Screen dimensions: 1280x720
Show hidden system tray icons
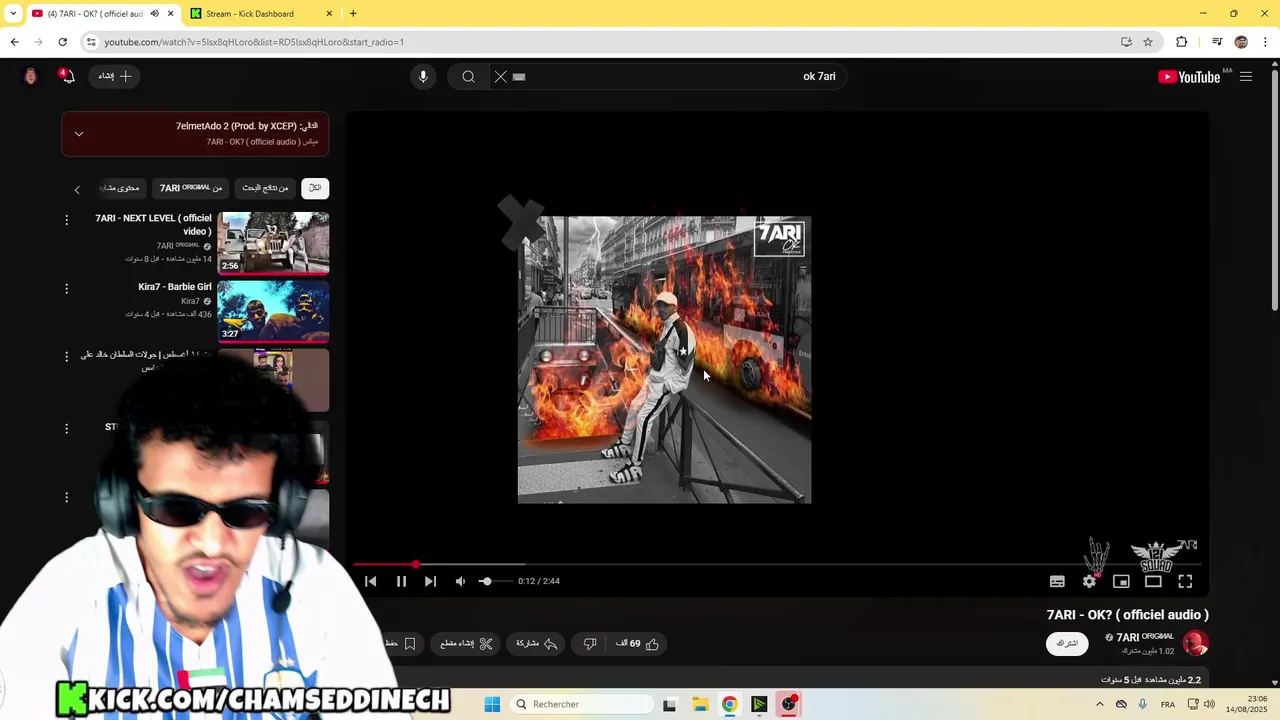coord(1100,704)
